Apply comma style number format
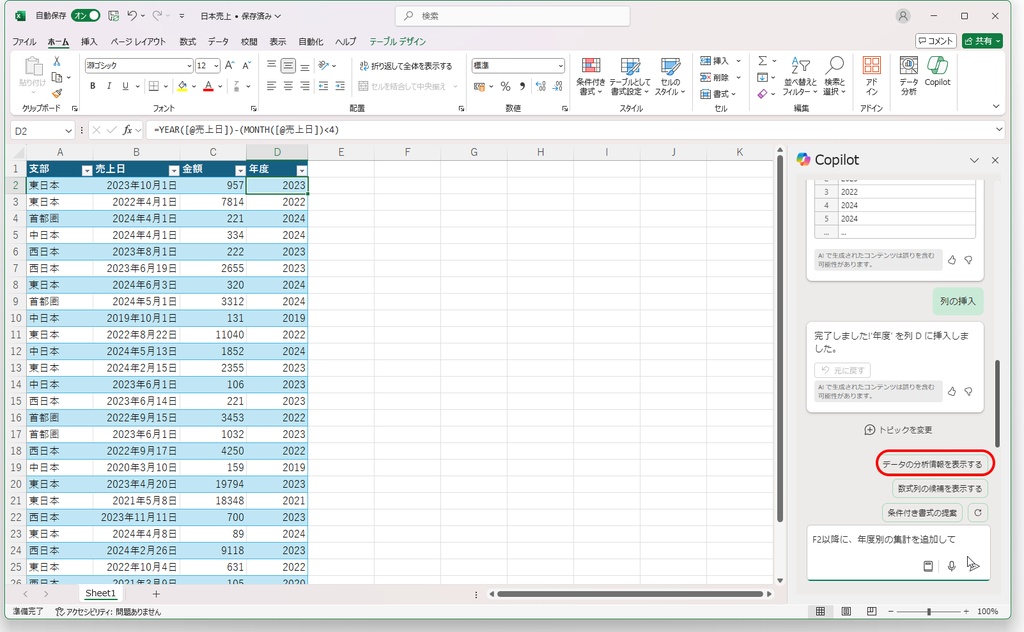Screen dimensions: 1024x632 522,86
